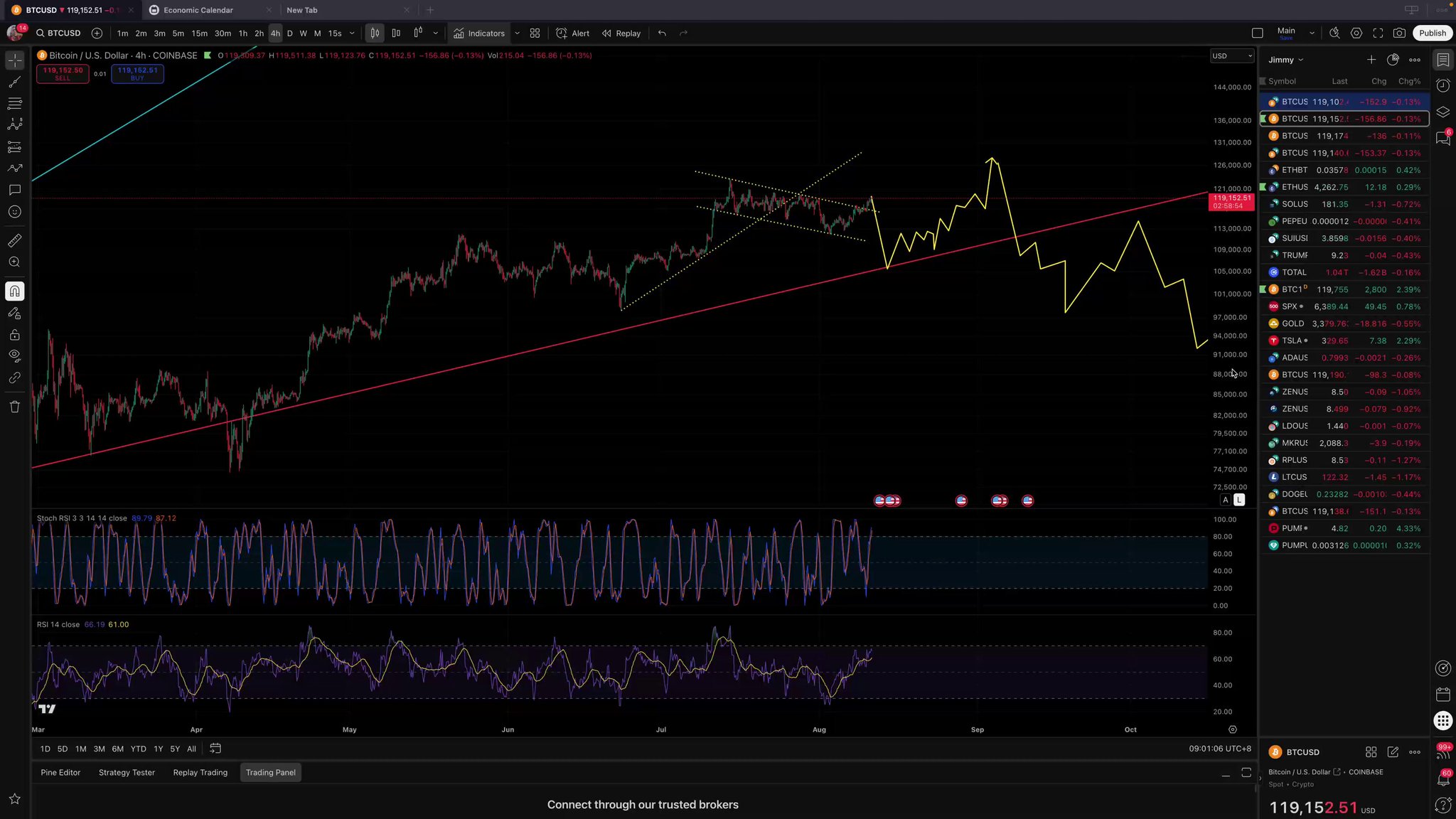Open the Pine Editor tab
1456x819 pixels.
(60, 773)
